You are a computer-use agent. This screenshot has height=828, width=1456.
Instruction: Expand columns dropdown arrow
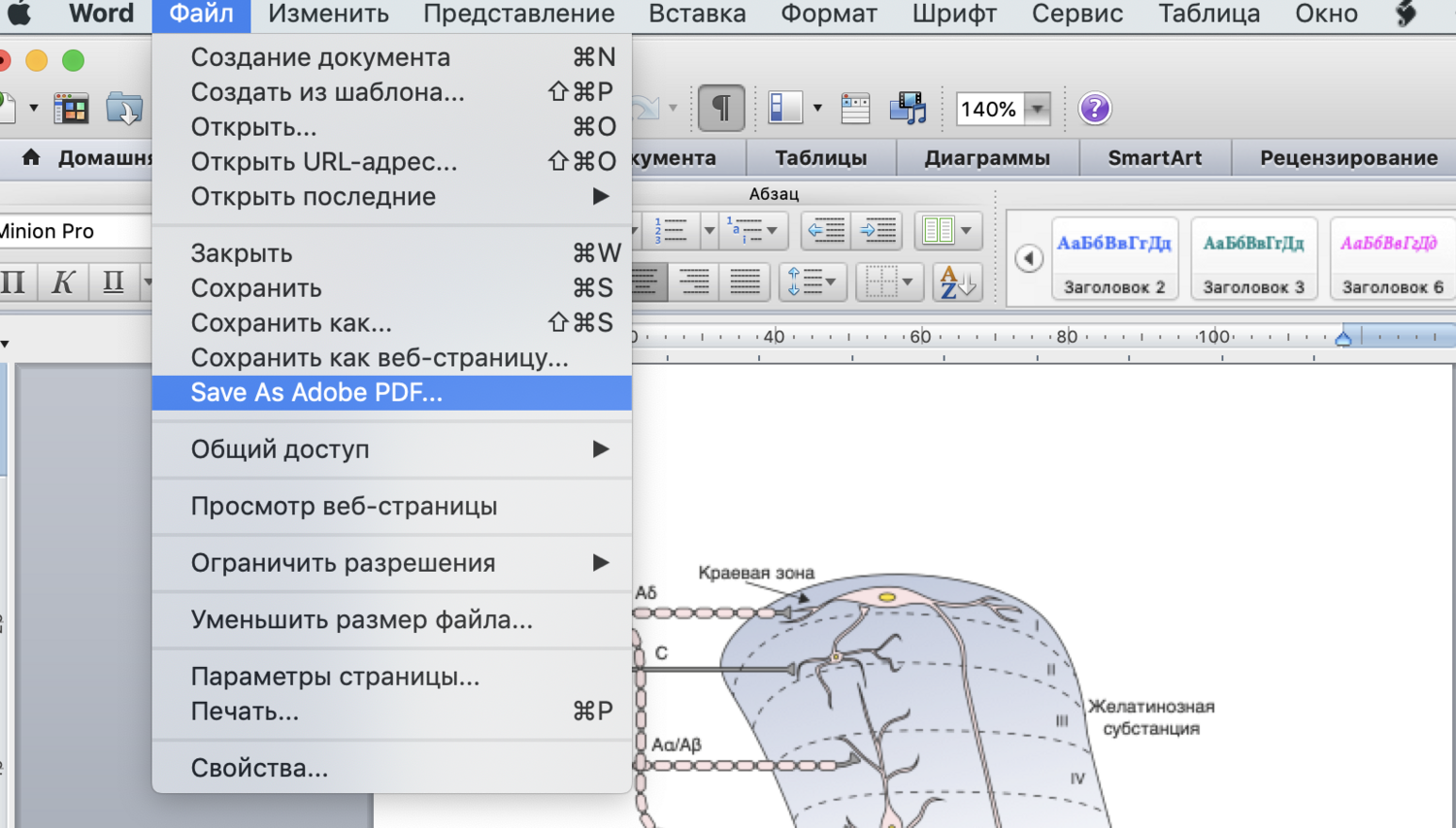click(x=967, y=230)
